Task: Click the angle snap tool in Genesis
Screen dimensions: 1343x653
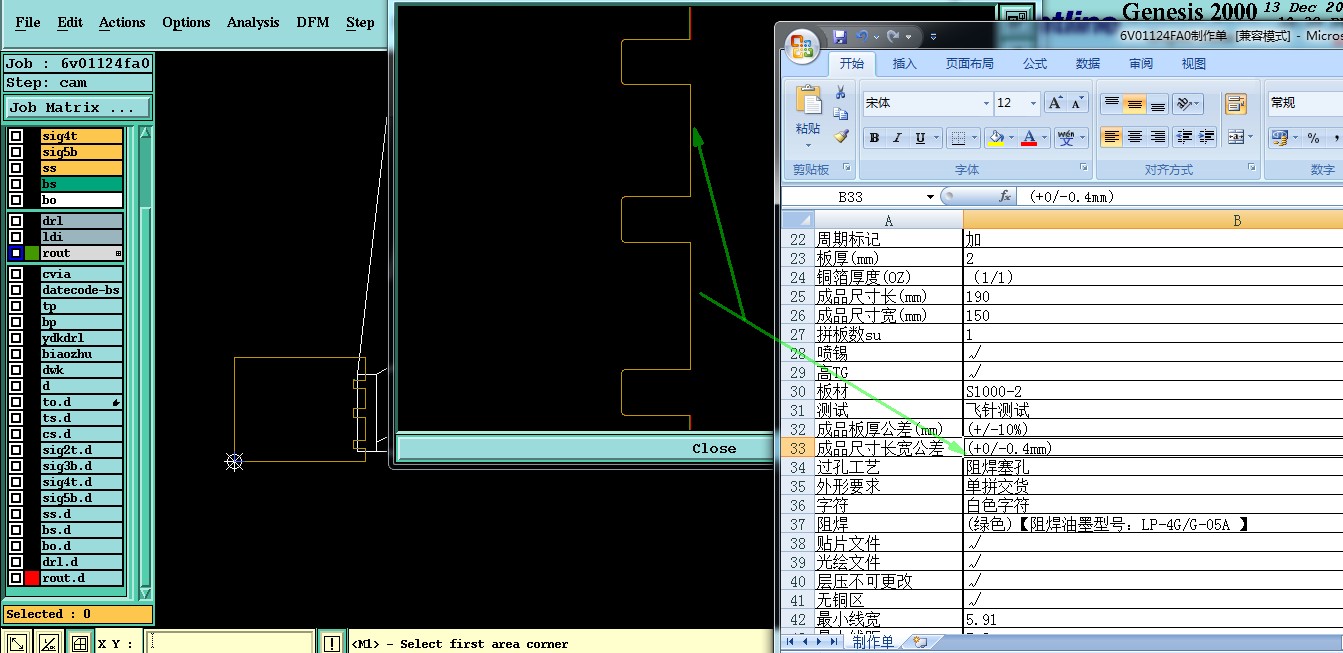Action: click(x=48, y=643)
